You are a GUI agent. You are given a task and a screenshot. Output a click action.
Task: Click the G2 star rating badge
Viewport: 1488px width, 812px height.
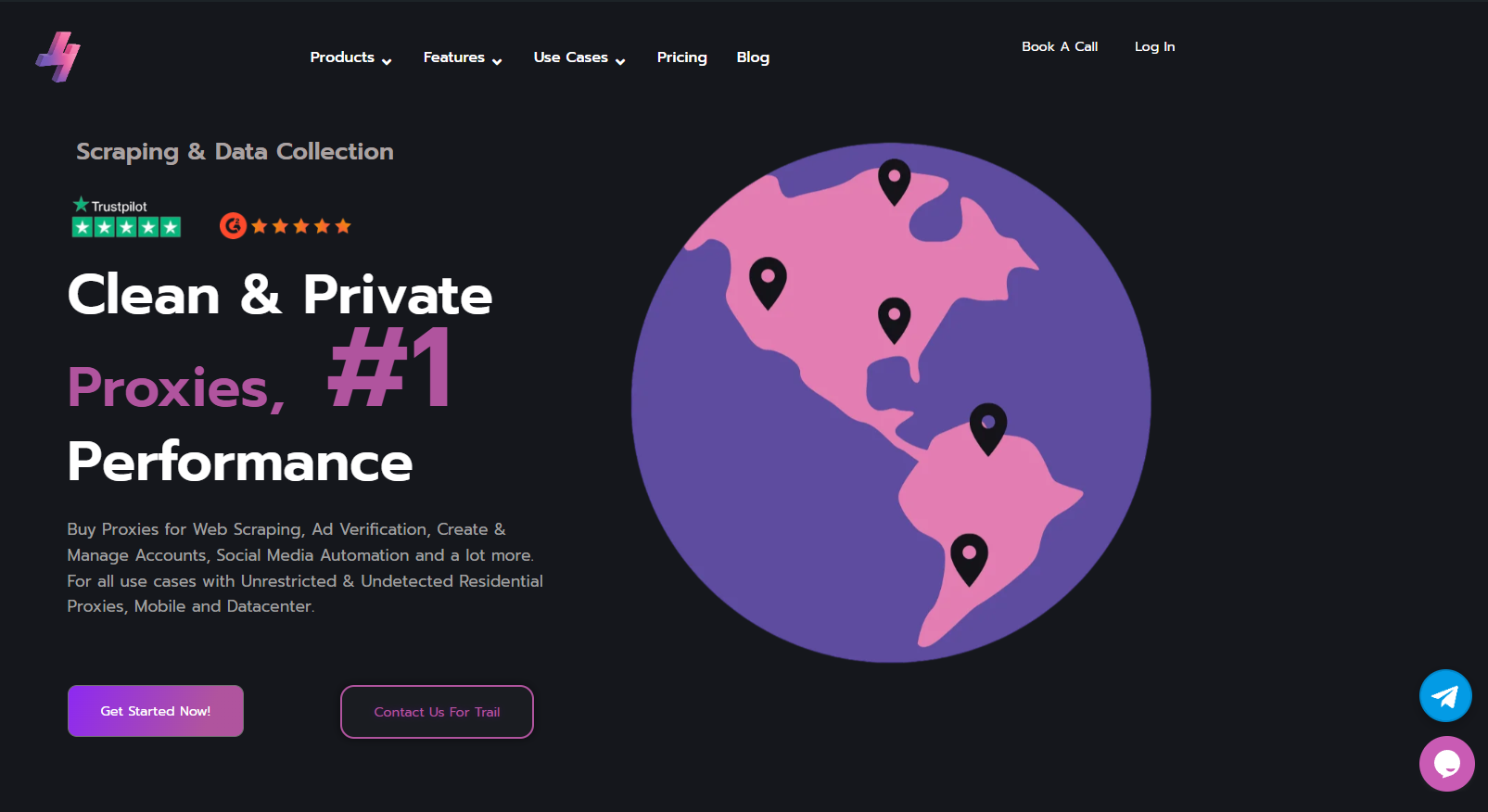(286, 225)
